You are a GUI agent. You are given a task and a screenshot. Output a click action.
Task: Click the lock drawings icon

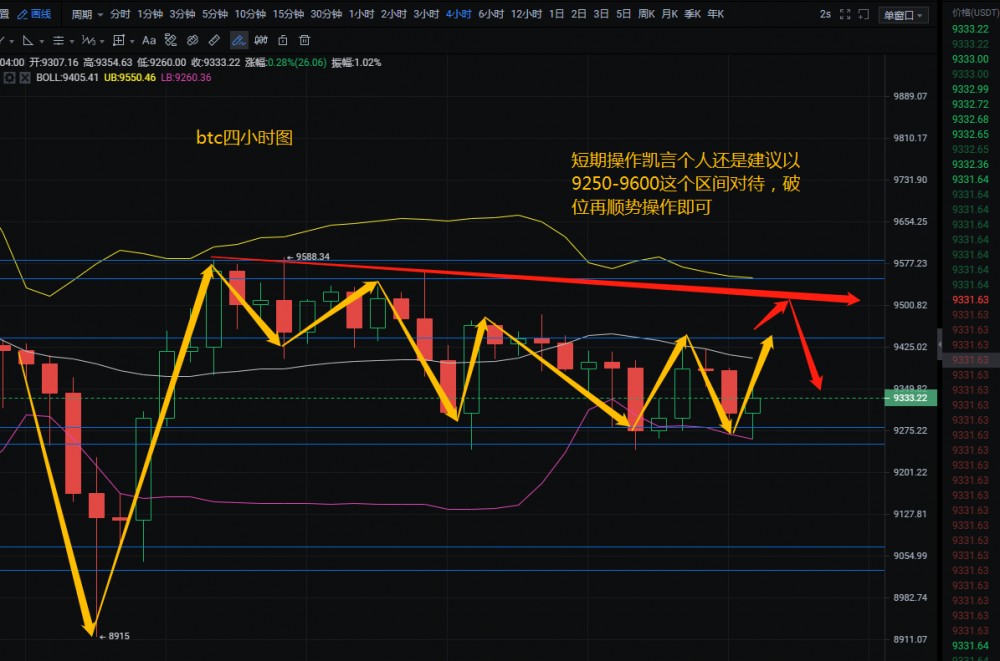point(282,40)
